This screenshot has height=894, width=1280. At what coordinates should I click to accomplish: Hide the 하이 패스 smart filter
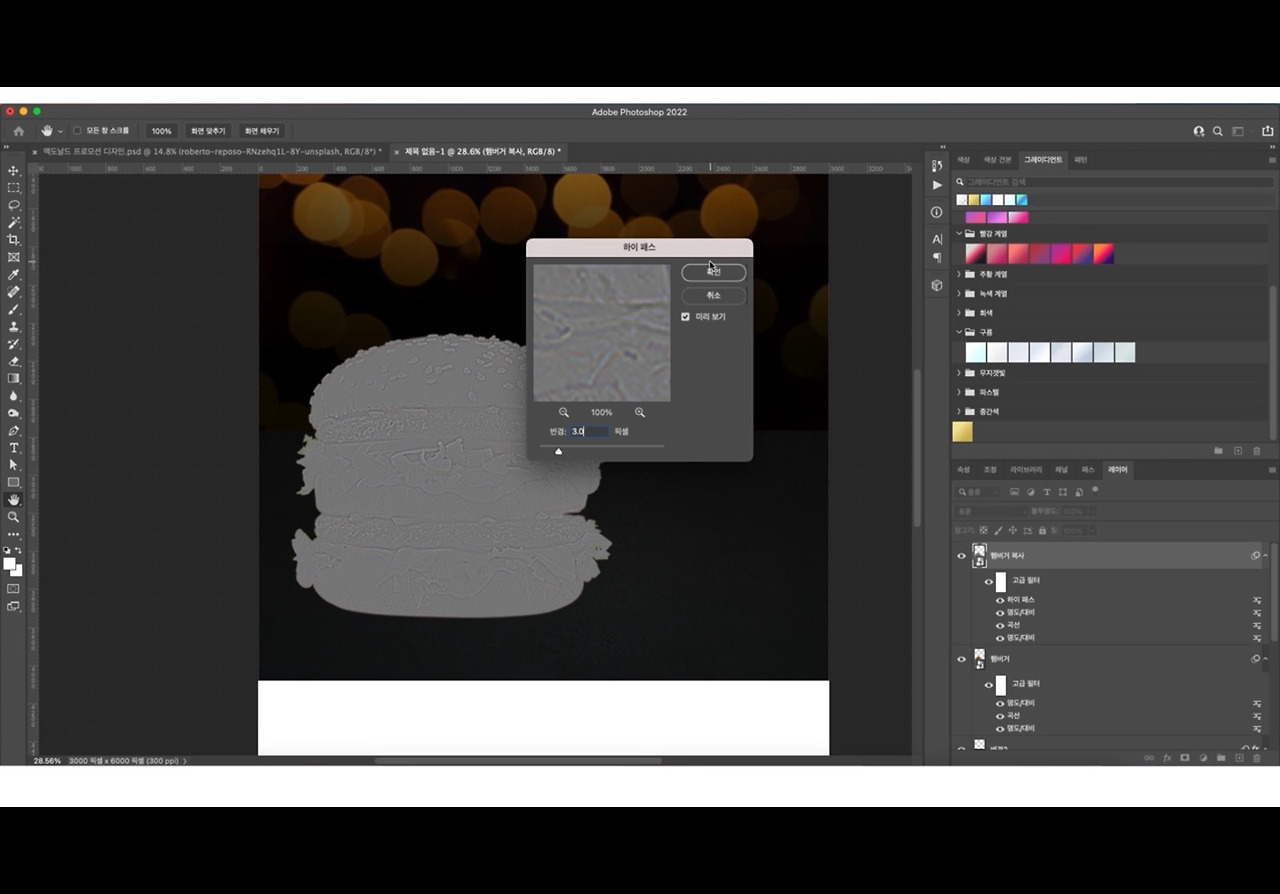coord(1000,600)
